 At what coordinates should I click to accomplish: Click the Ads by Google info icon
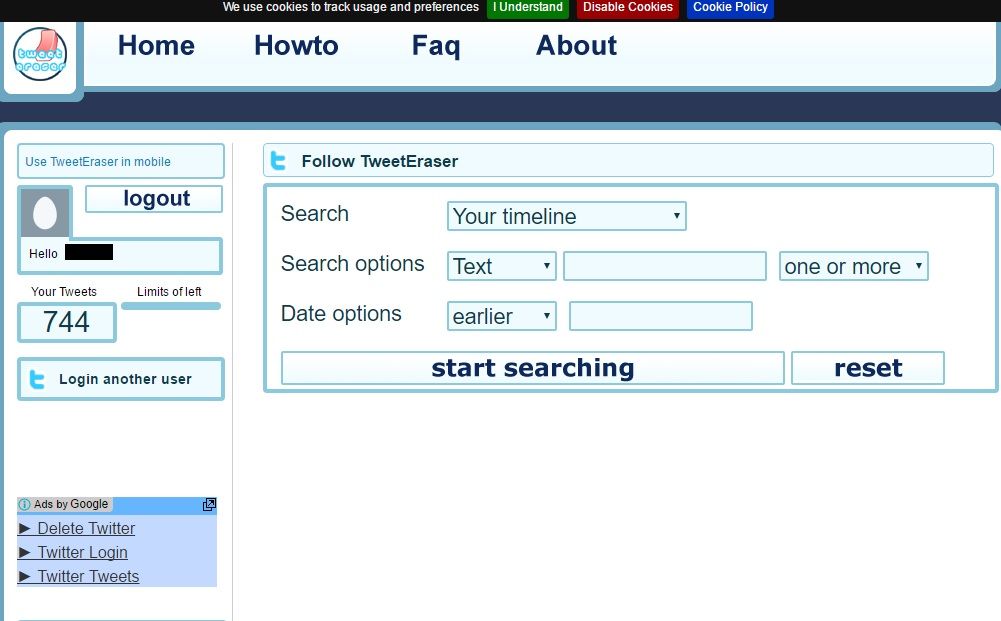(x=24, y=504)
